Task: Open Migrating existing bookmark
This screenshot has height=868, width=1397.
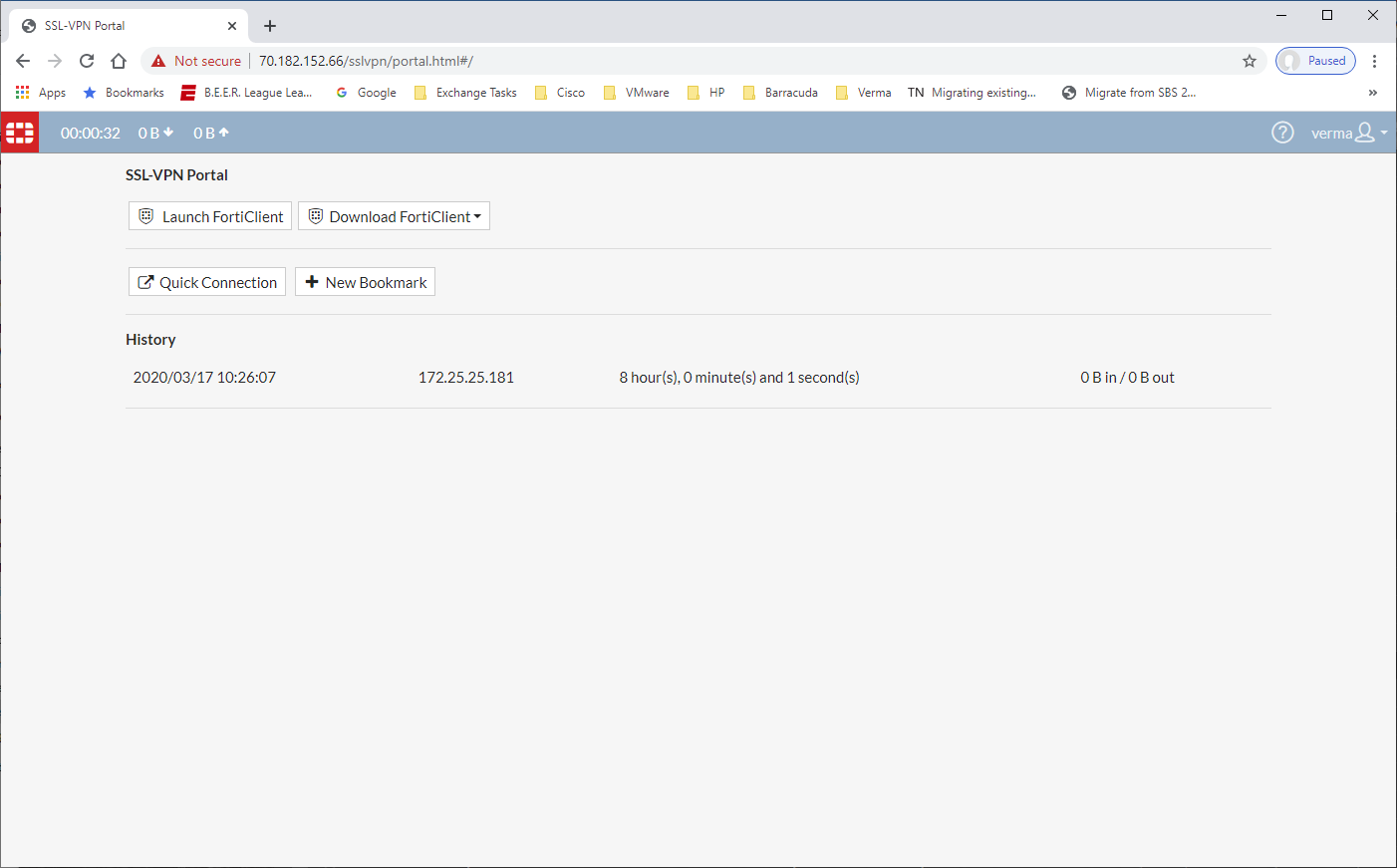Action: pyautogui.click(x=972, y=93)
